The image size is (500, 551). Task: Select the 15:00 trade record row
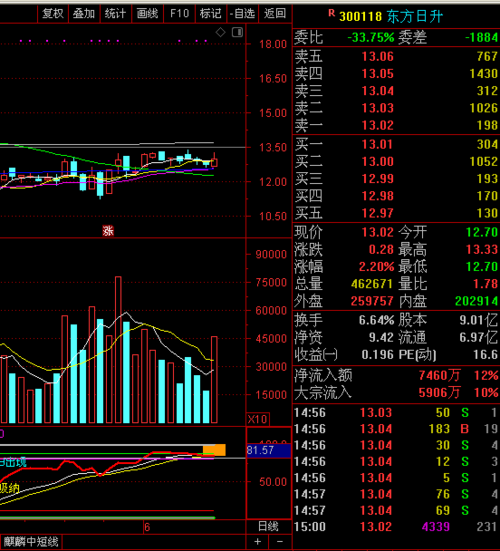[x=396, y=526]
